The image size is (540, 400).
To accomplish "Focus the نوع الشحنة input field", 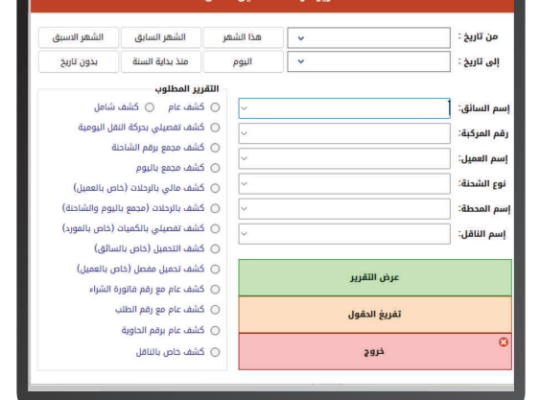I will point(344,184).
